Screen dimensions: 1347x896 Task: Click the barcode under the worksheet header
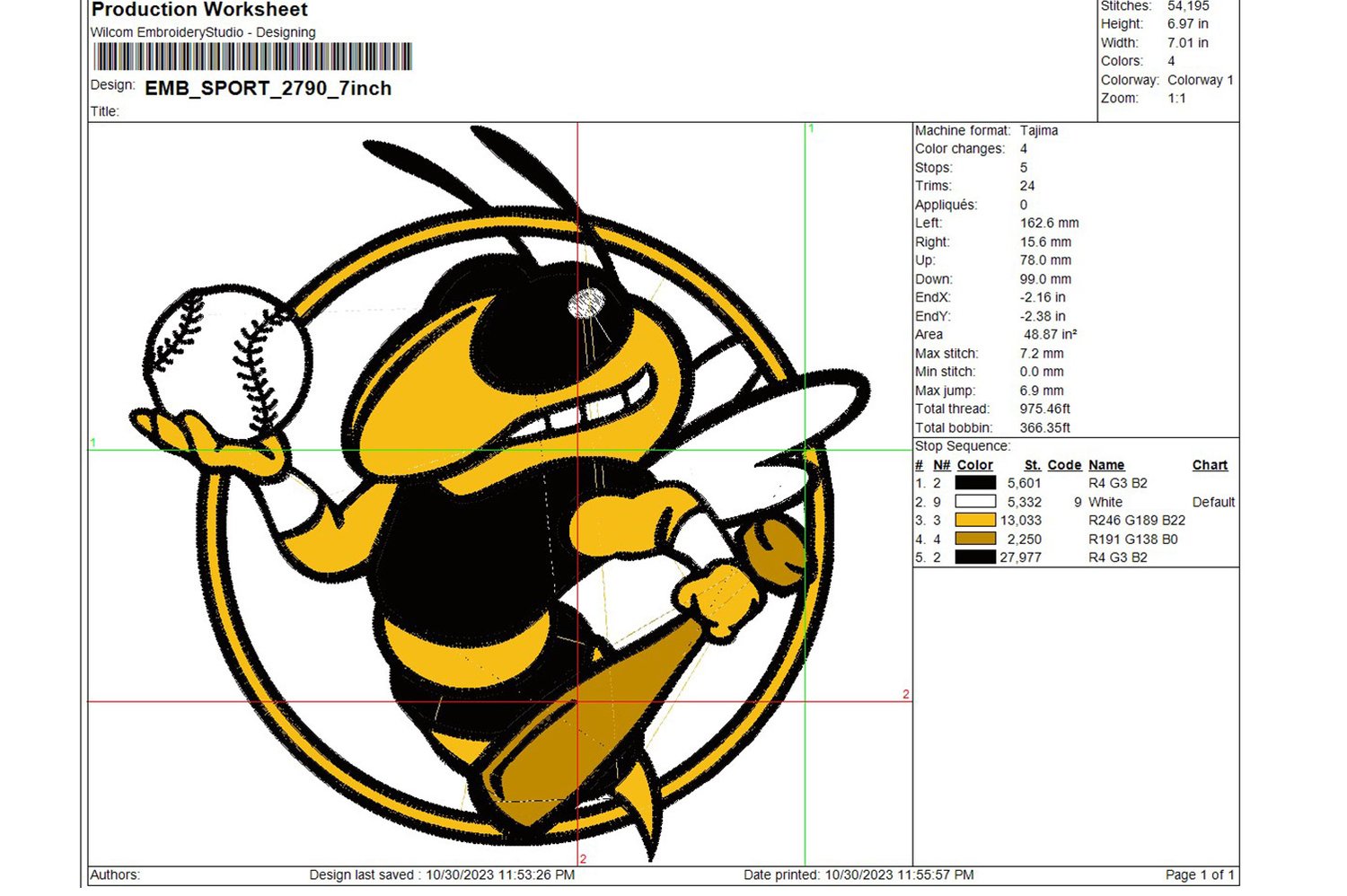(252, 57)
